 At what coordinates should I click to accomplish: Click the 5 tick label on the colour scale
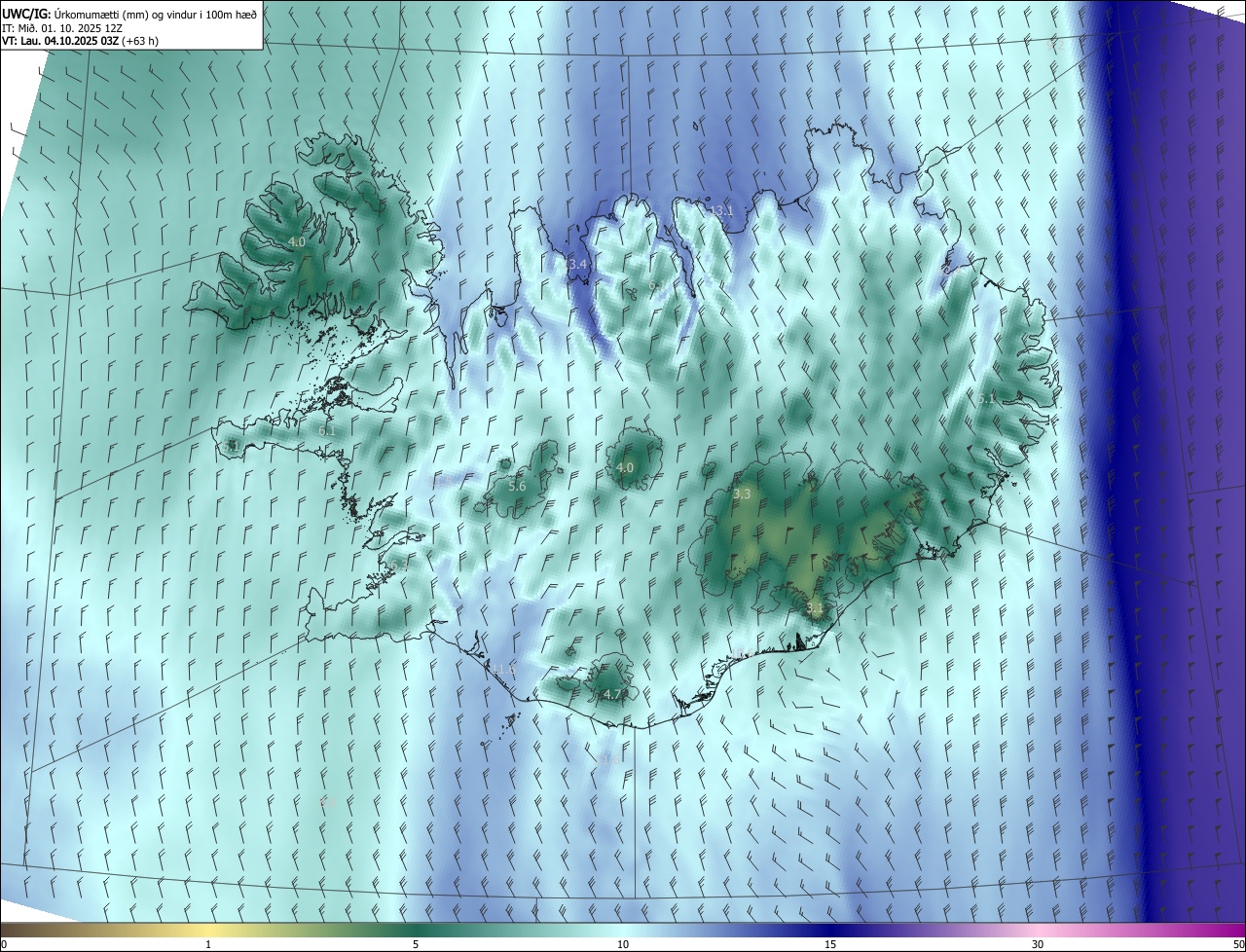[x=416, y=944]
